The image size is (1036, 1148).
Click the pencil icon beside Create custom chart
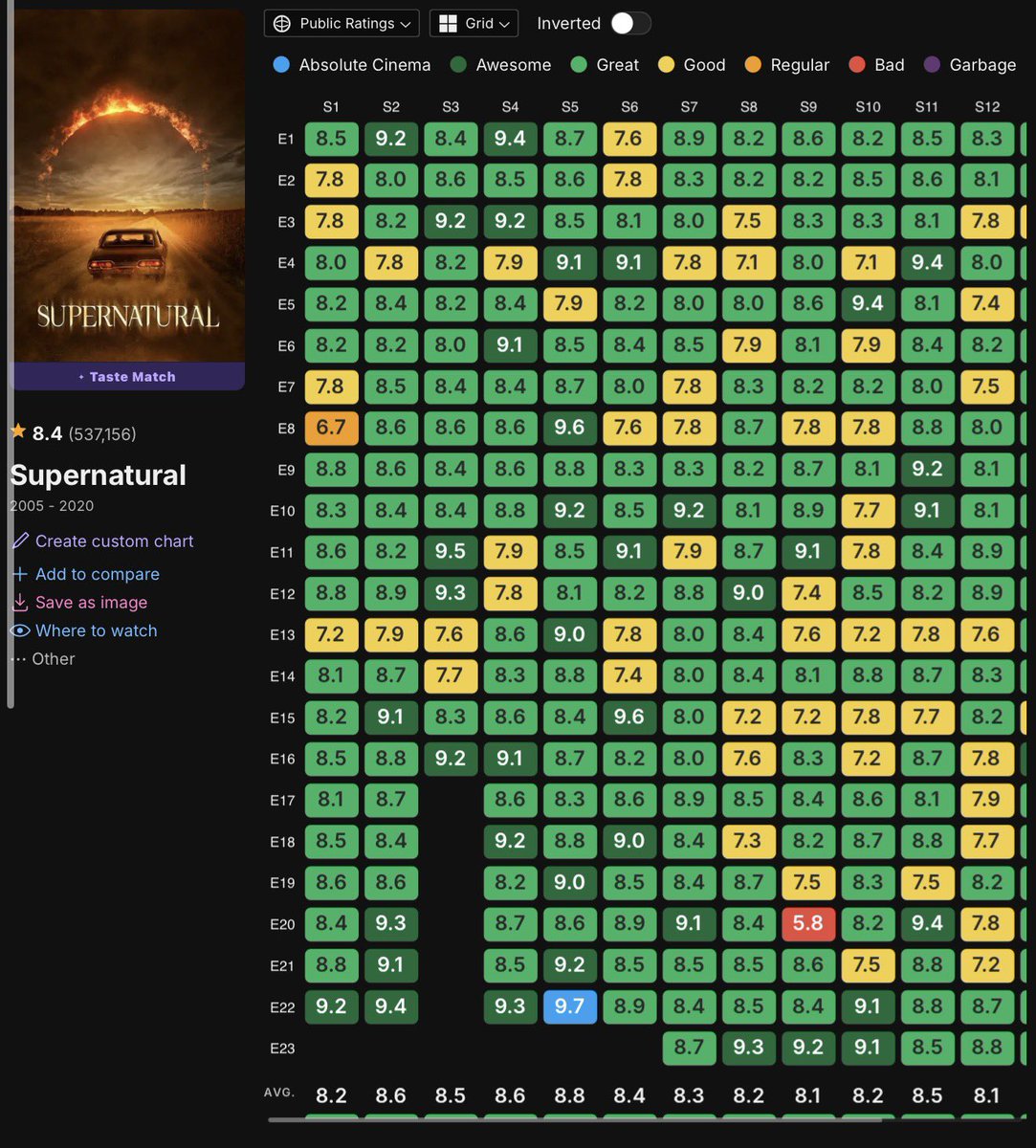(x=19, y=541)
